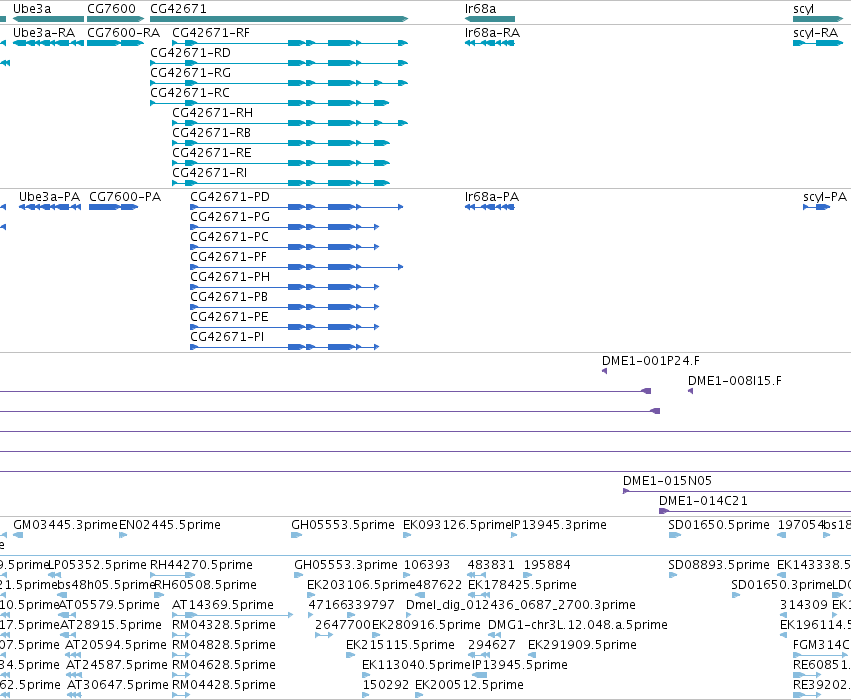Click EST SD08893.5prime

[719, 565]
